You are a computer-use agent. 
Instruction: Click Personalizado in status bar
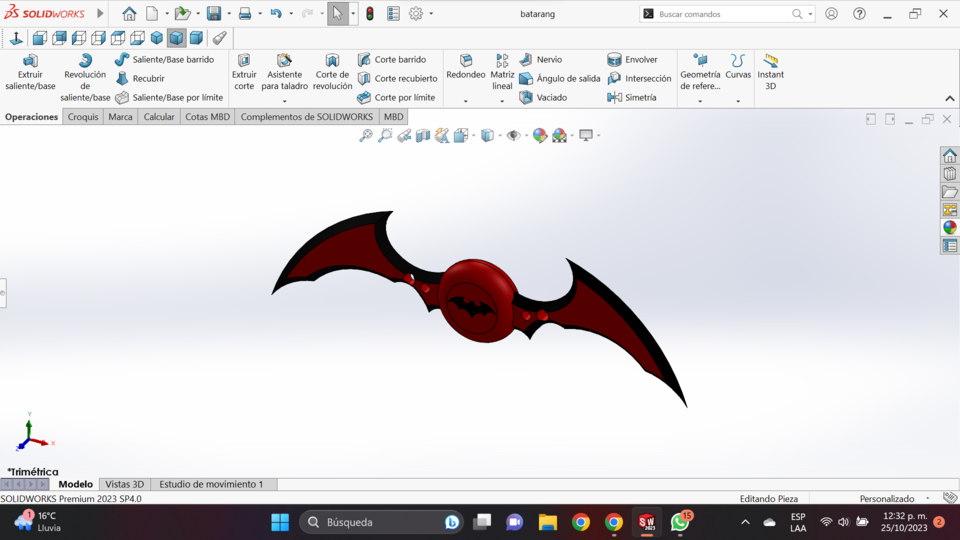pyautogui.click(x=887, y=498)
